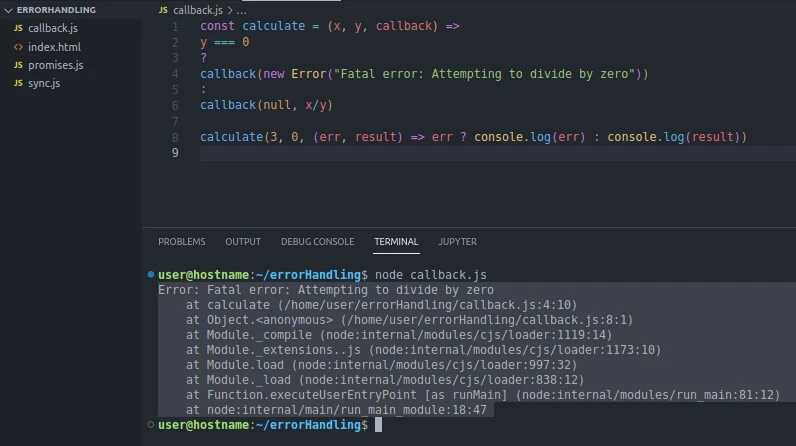The height and width of the screenshot is (446, 796).
Task: Expand the breadcrumb ellipsis after callback.js
Action: 241,10
